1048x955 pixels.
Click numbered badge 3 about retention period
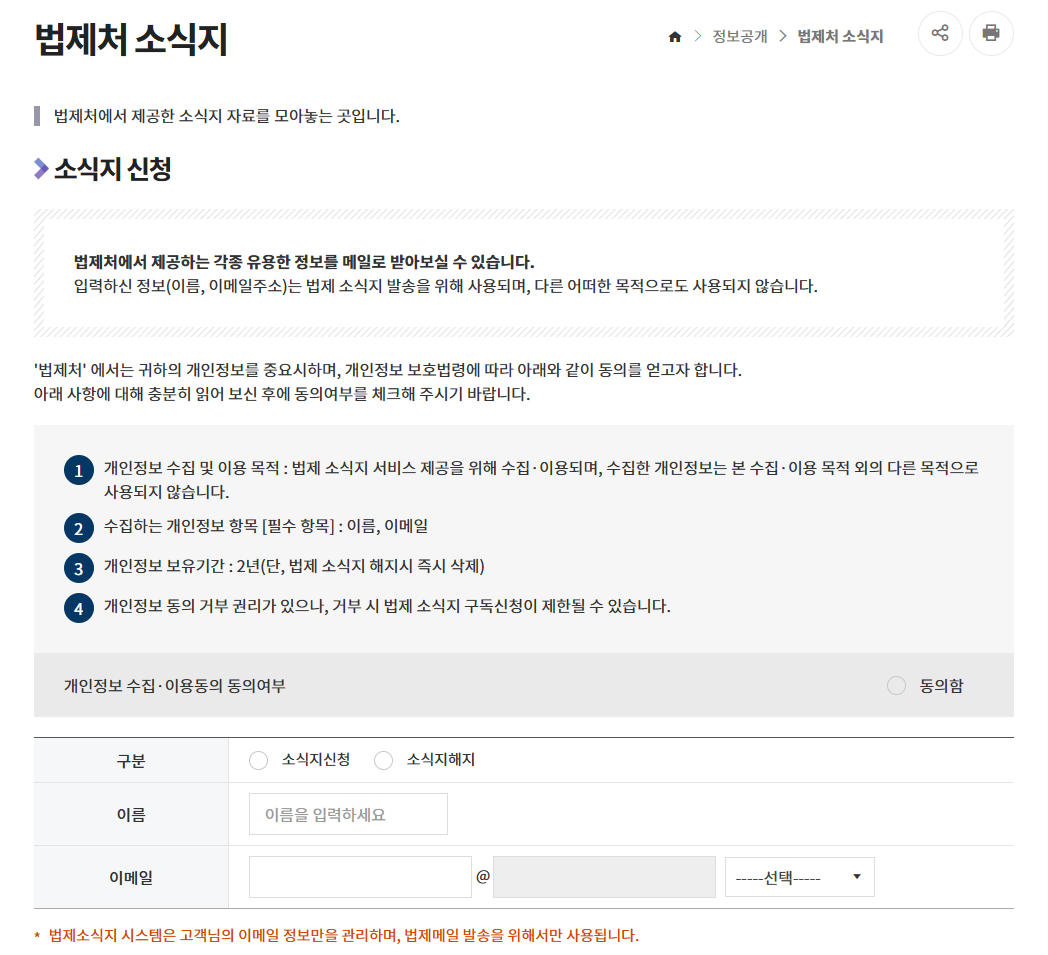pyautogui.click(x=78, y=566)
